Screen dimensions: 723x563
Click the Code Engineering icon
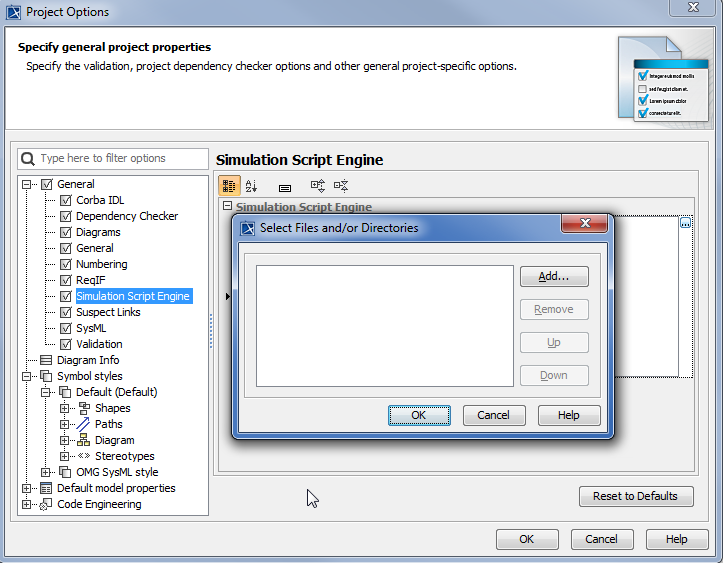pyautogui.click(x=46, y=504)
